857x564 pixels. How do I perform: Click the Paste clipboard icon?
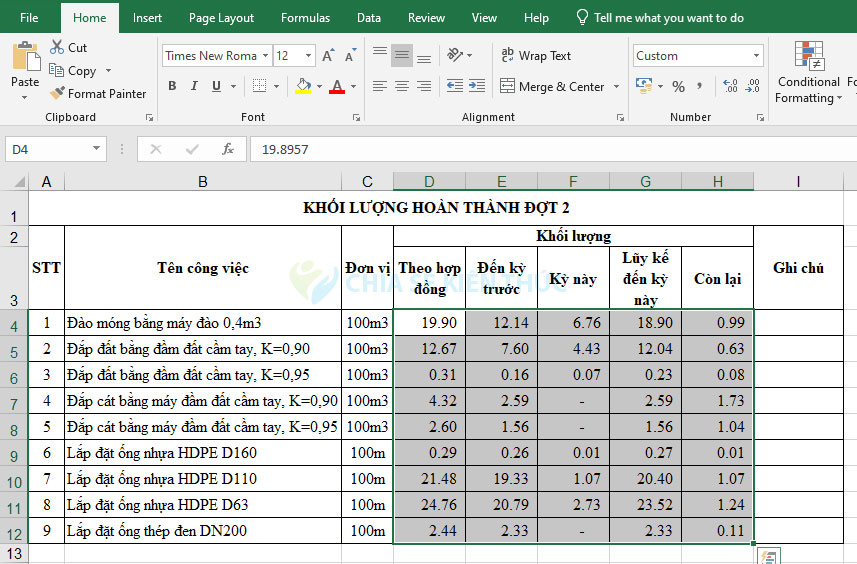[25, 56]
